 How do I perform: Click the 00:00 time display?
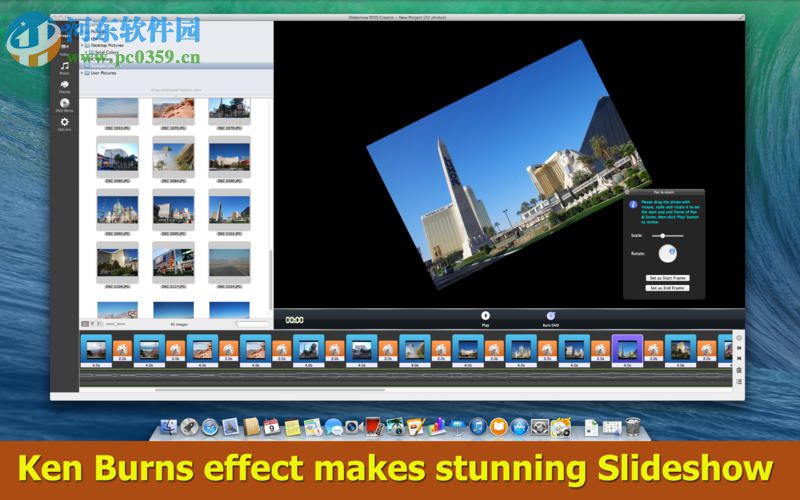pyautogui.click(x=294, y=320)
